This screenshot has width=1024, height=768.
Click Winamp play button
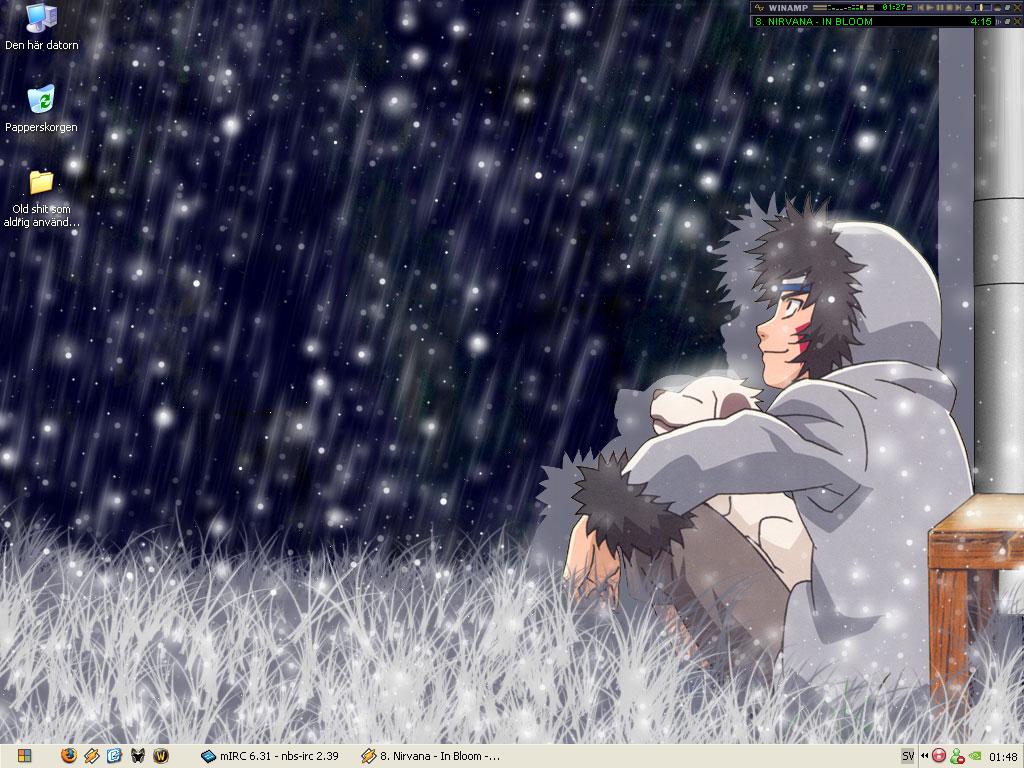tap(930, 8)
